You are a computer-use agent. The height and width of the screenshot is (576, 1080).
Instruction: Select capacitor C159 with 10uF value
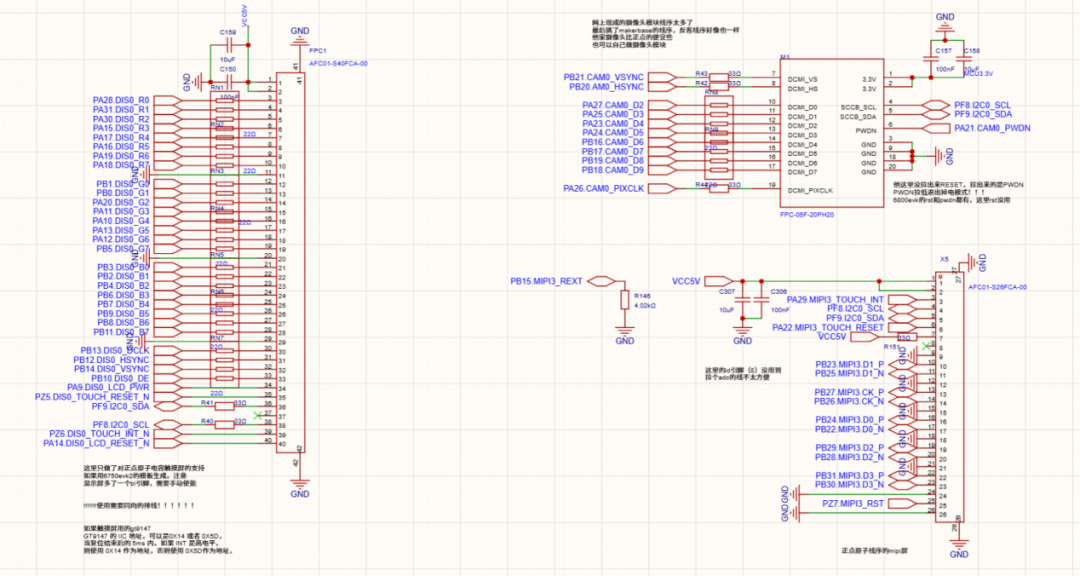point(229,45)
